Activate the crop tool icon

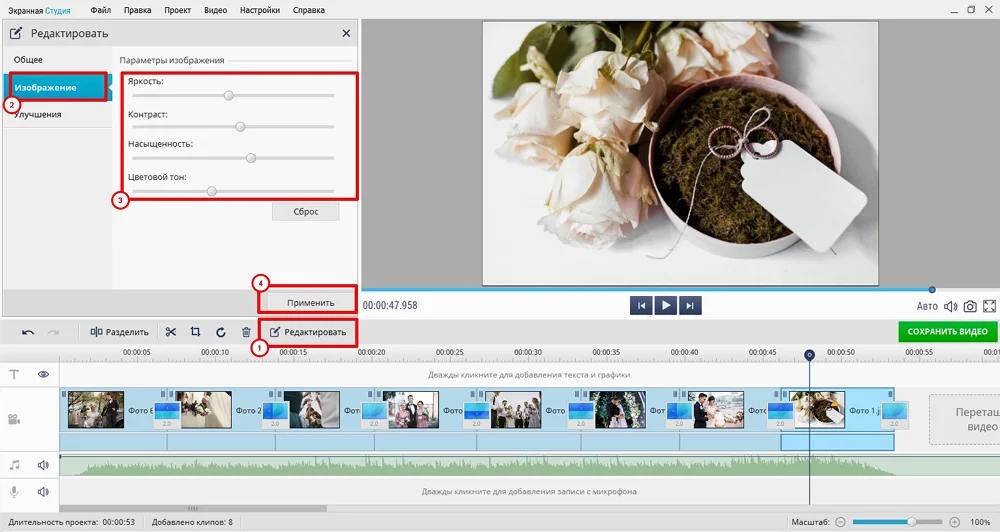pos(196,332)
